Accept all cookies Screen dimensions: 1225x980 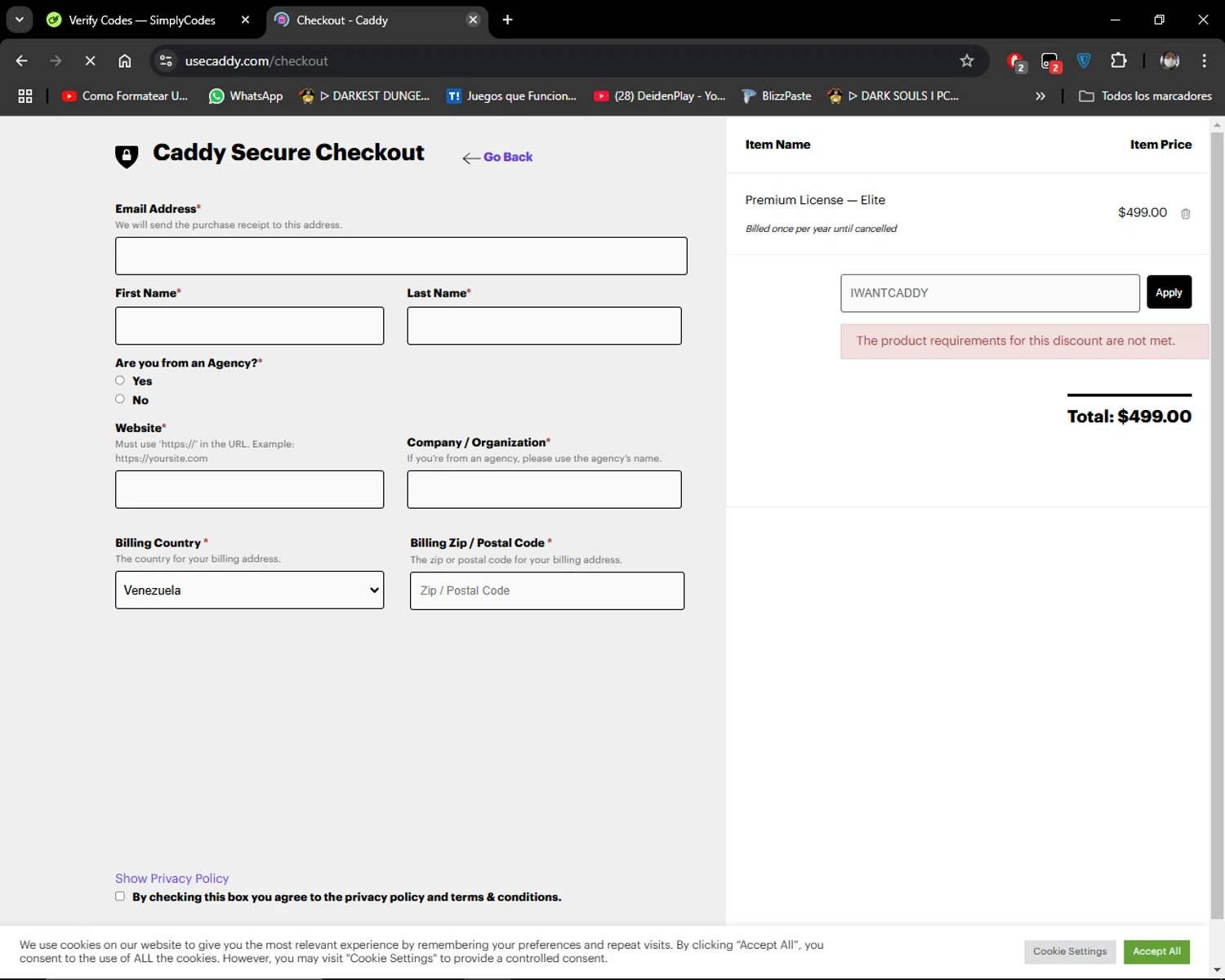(1156, 951)
